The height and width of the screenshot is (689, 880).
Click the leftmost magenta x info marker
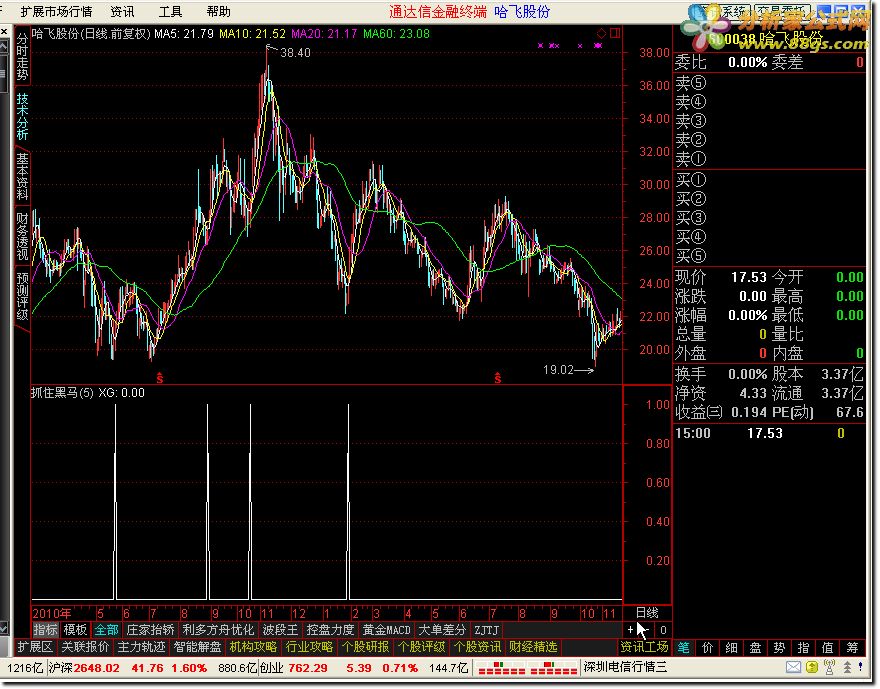[x=540, y=45]
